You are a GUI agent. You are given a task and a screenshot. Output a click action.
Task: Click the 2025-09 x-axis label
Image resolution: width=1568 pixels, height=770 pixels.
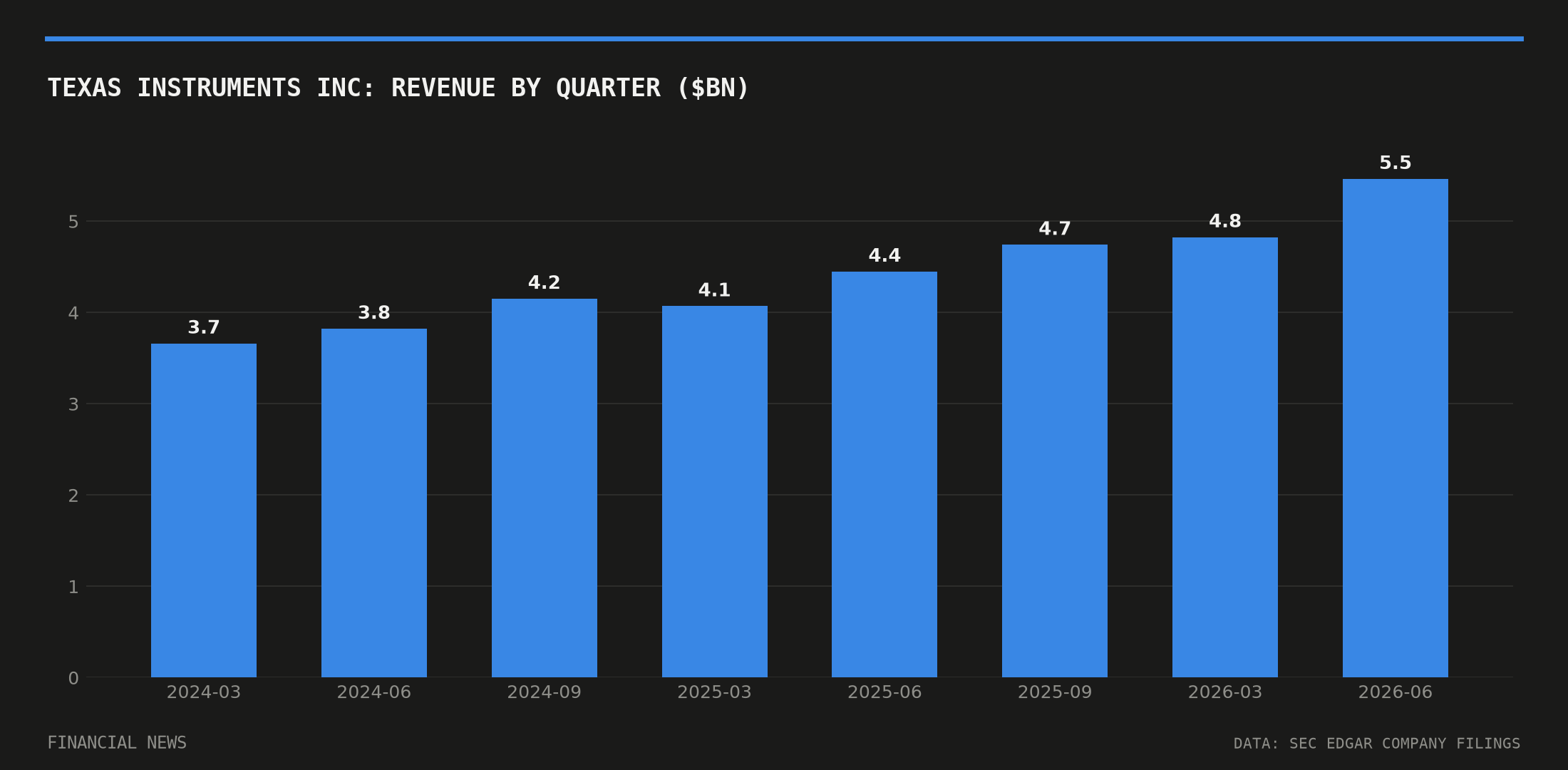coord(1055,692)
